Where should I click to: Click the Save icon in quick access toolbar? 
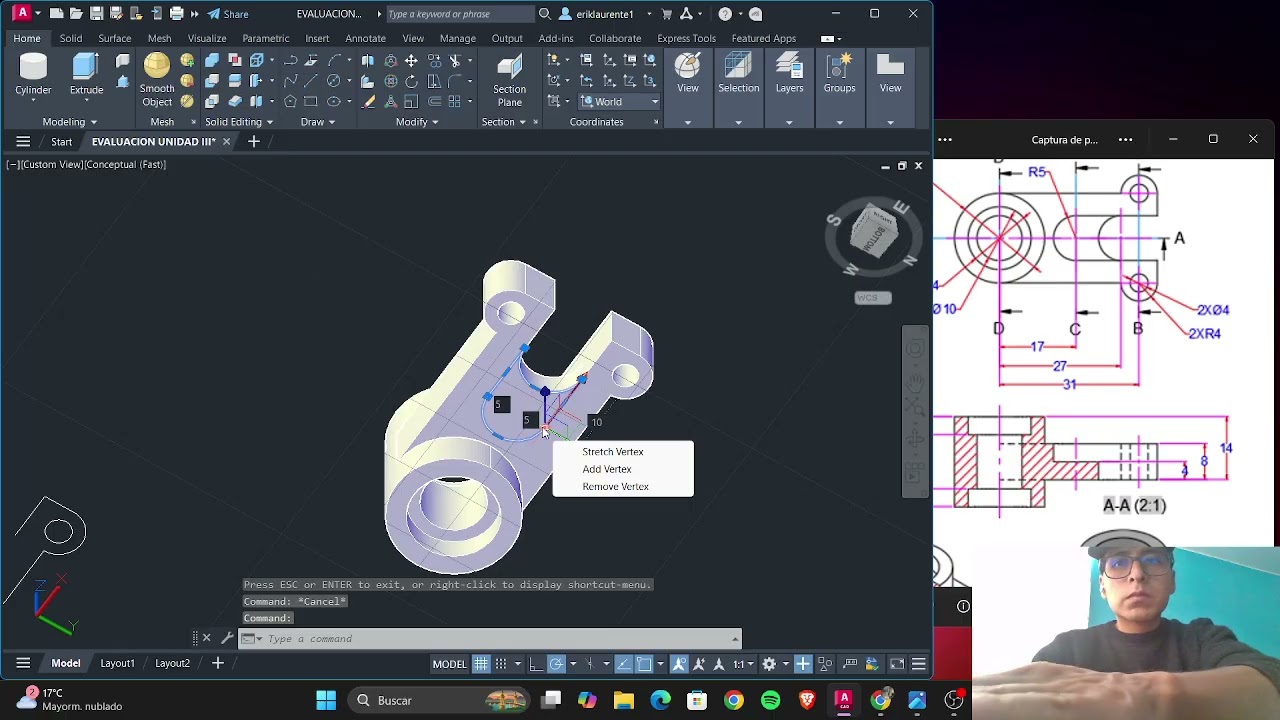click(x=96, y=14)
